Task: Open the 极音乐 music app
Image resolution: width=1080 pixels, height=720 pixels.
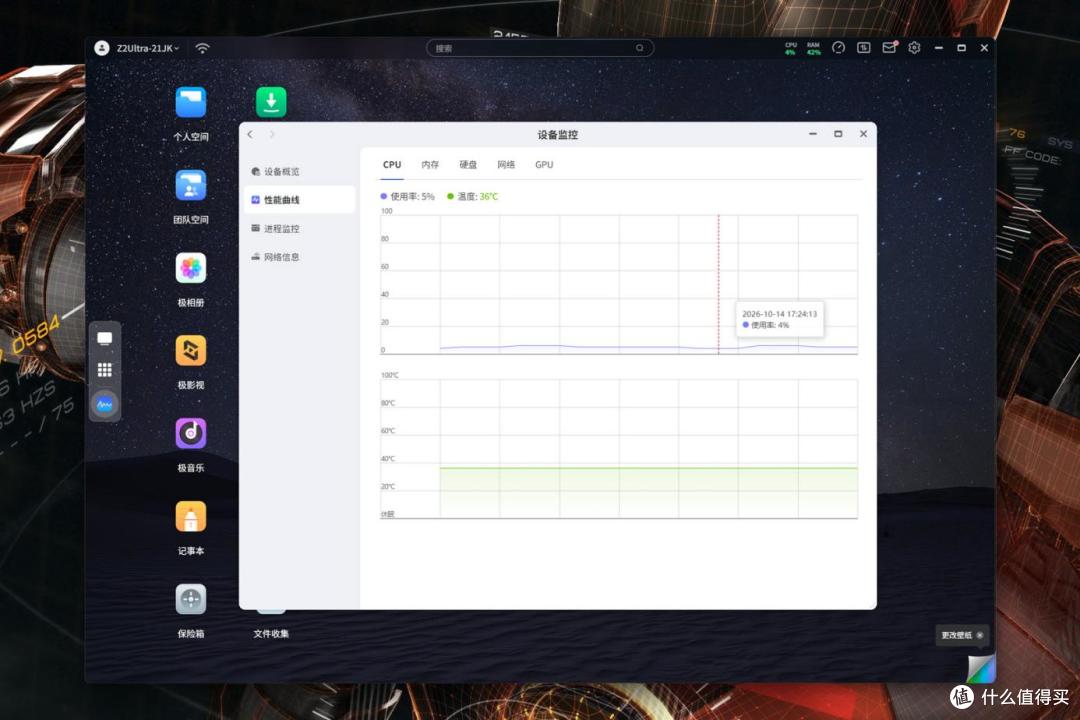Action: pyautogui.click(x=191, y=433)
